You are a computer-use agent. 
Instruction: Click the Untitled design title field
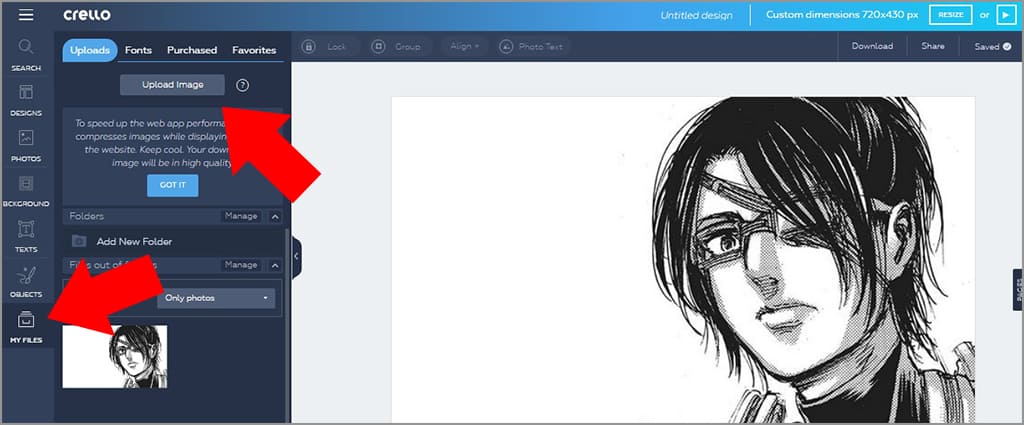[x=696, y=15]
